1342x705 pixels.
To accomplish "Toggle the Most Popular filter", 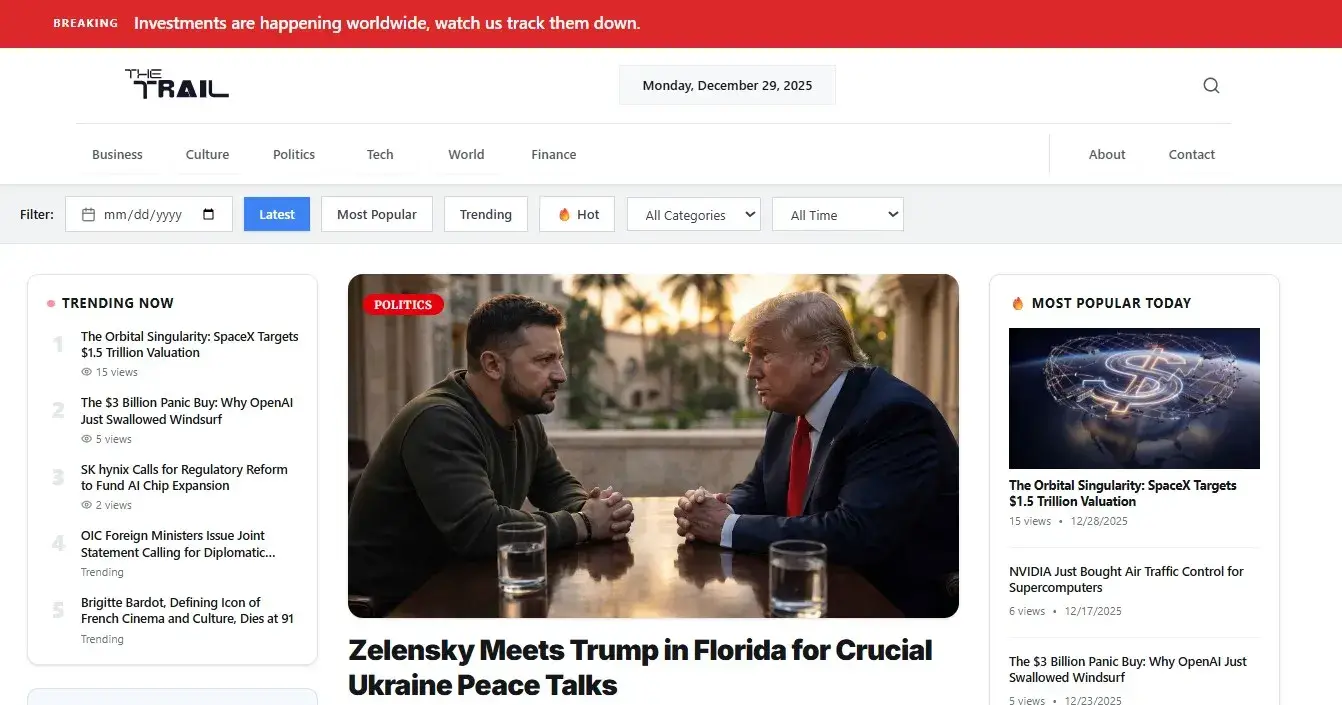I will click(x=377, y=214).
